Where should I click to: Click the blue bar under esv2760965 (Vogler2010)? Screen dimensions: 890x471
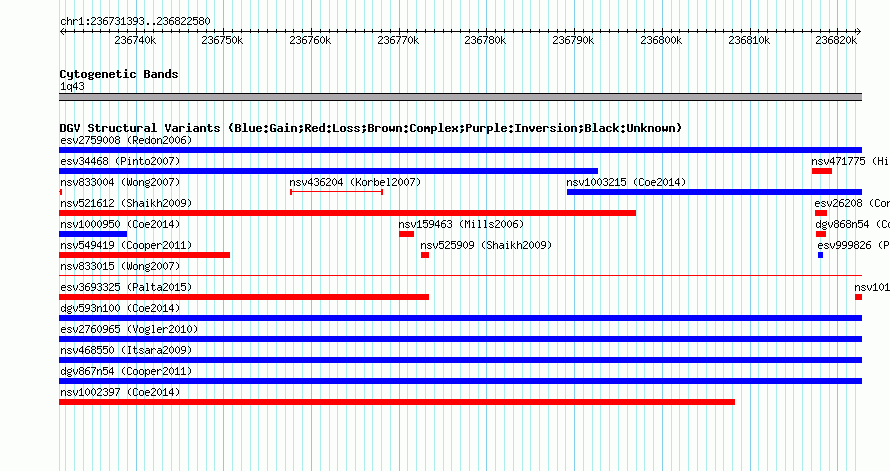[x=460, y=339]
